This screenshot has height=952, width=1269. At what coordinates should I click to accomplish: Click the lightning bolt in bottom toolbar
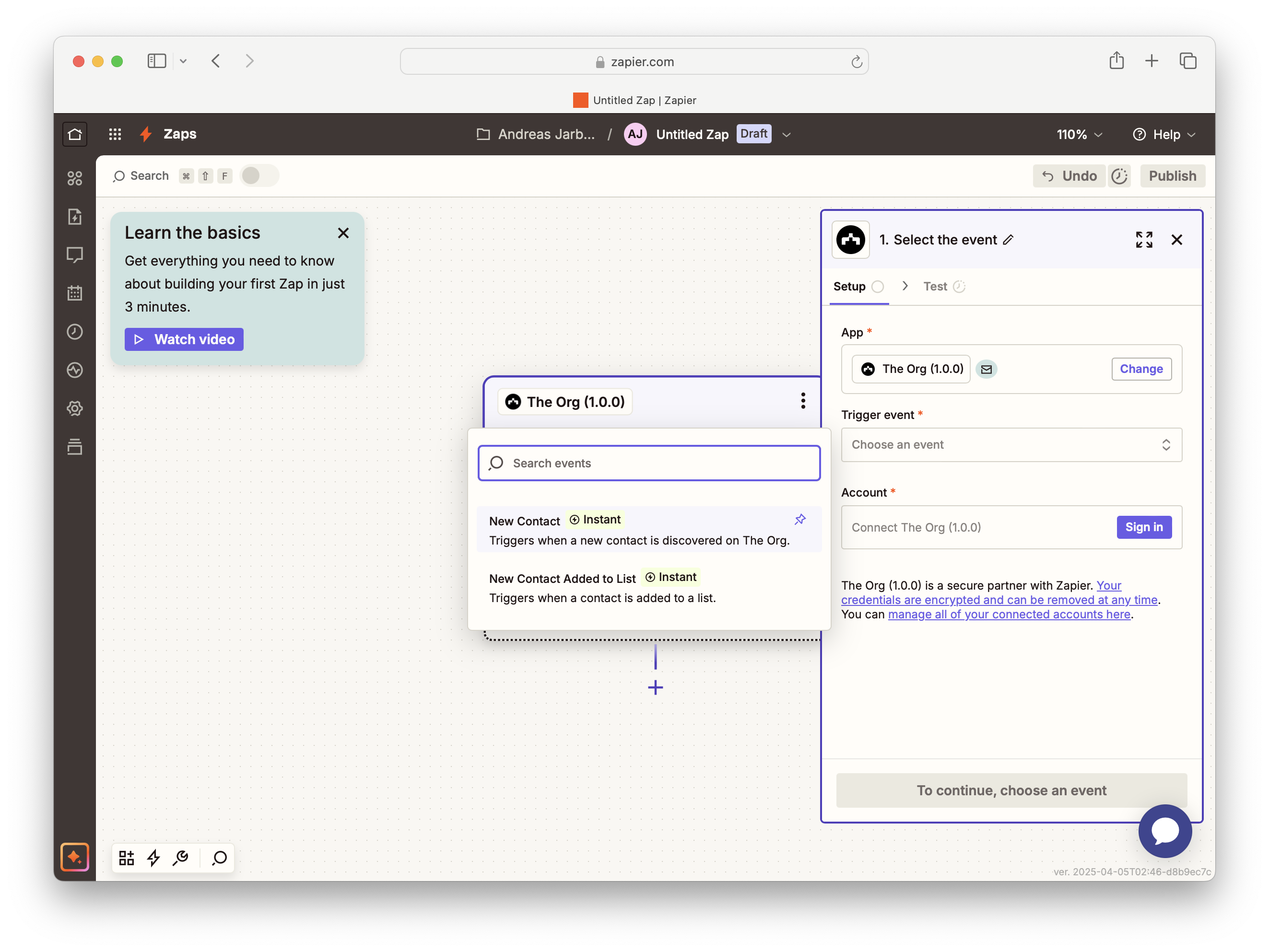click(x=153, y=858)
